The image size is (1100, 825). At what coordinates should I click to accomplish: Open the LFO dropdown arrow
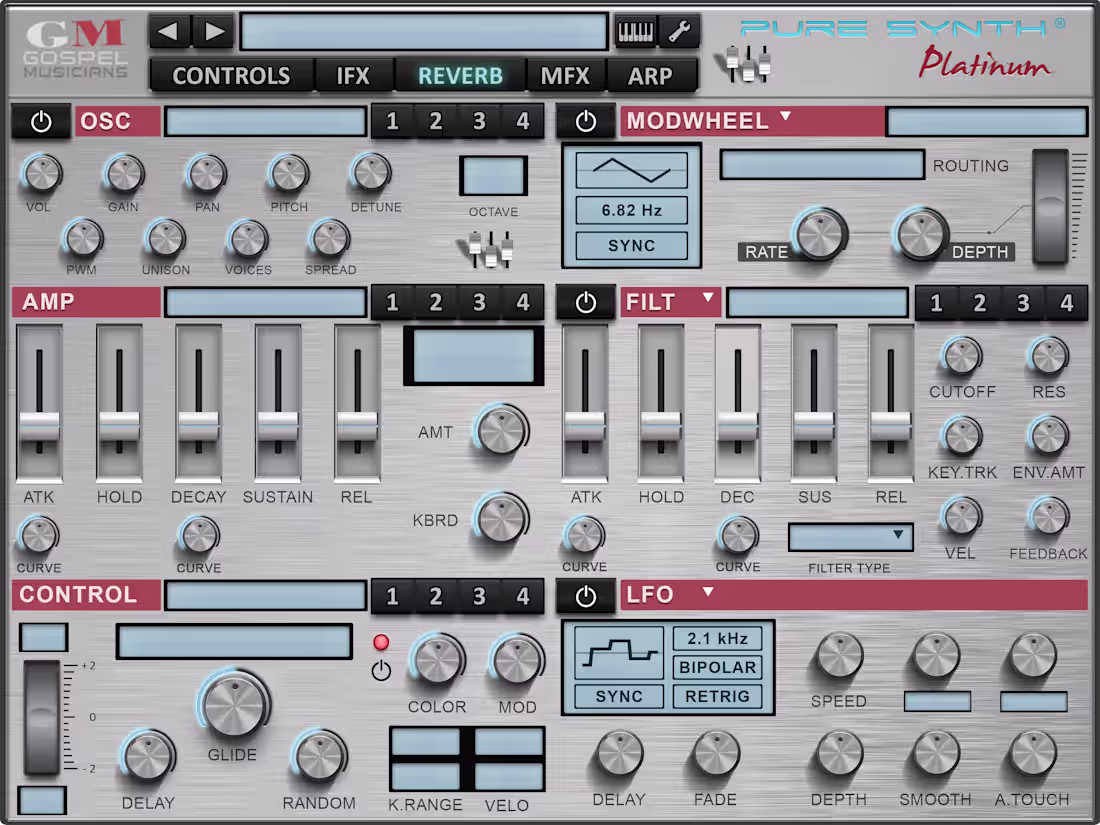[x=708, y=594]
